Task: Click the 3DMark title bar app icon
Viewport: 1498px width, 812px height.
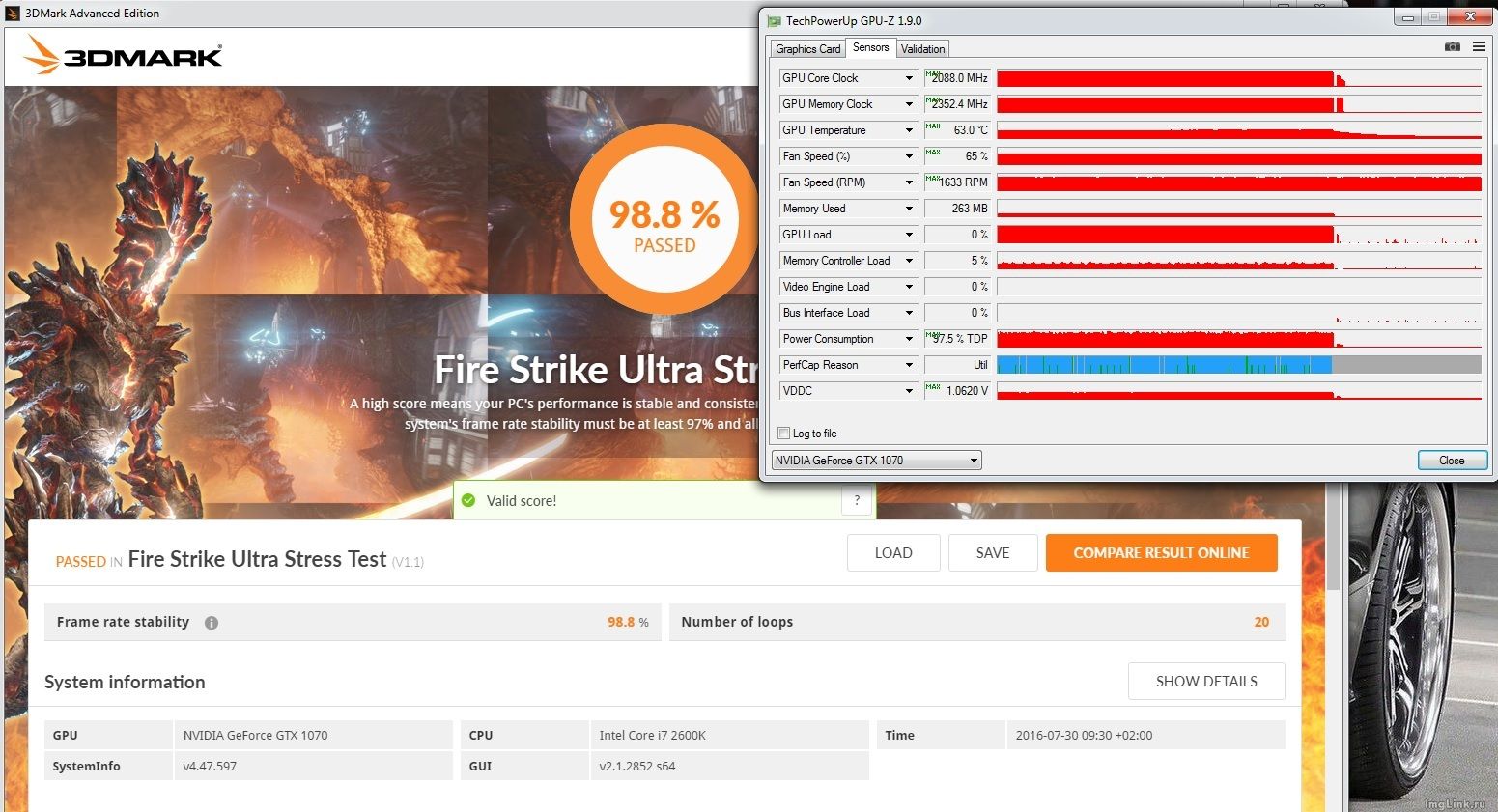Action: (13, 14)
